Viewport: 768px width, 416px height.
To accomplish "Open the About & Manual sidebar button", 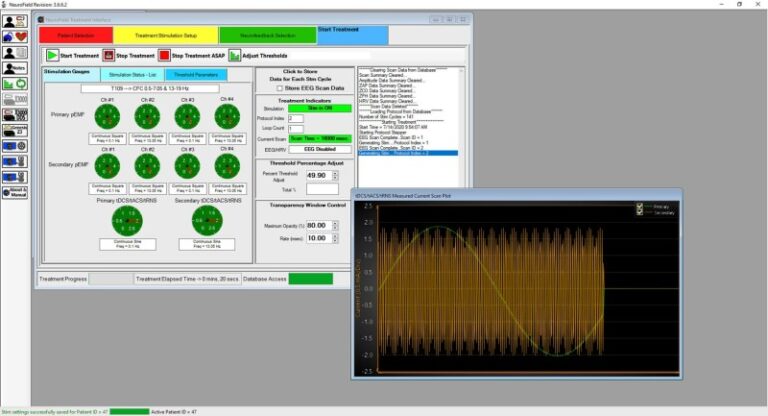I will [14, 191].
